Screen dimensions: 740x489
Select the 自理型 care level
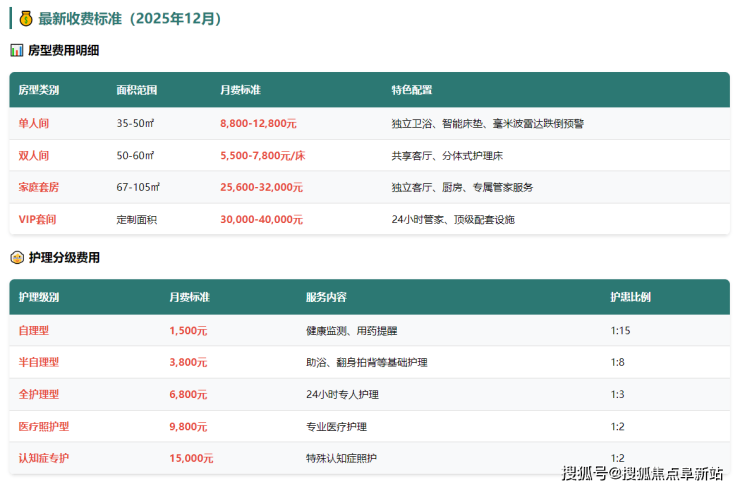click(x=34, y=330)
